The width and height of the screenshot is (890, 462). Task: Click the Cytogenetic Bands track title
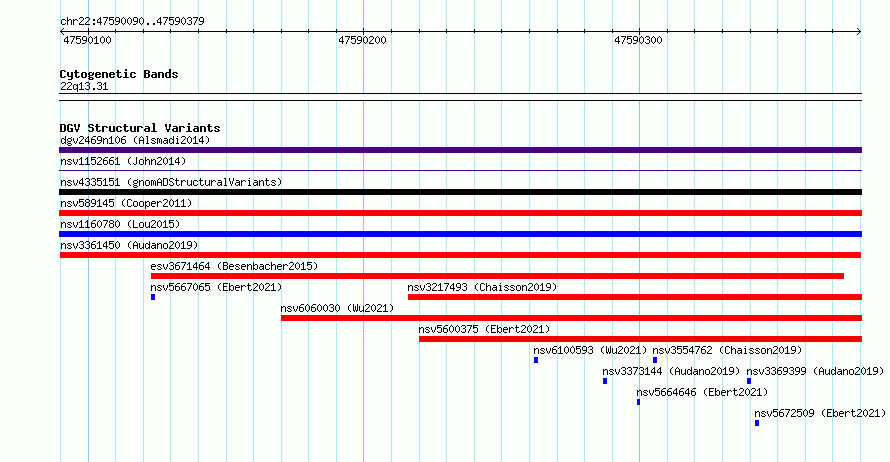[119, 74]
